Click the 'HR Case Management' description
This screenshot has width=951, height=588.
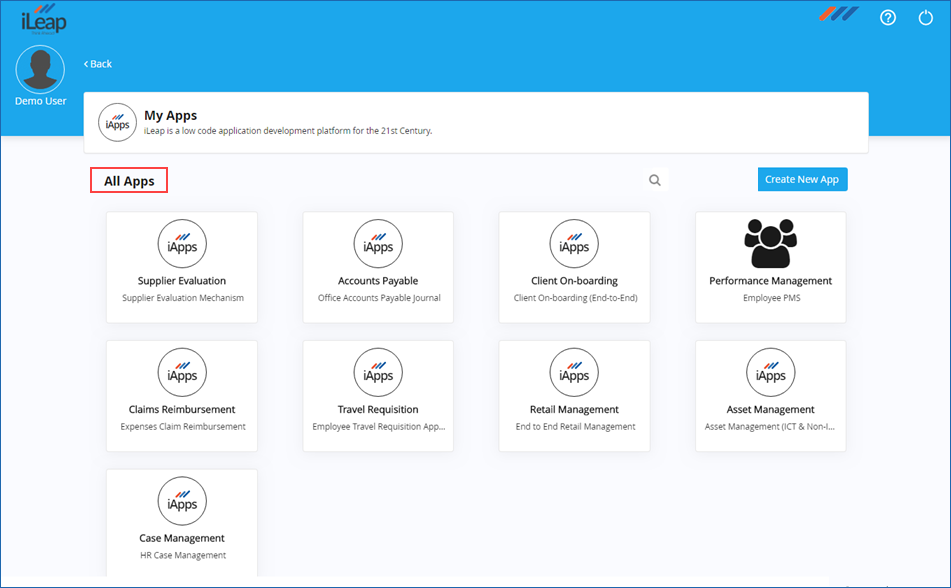(183, 555)
